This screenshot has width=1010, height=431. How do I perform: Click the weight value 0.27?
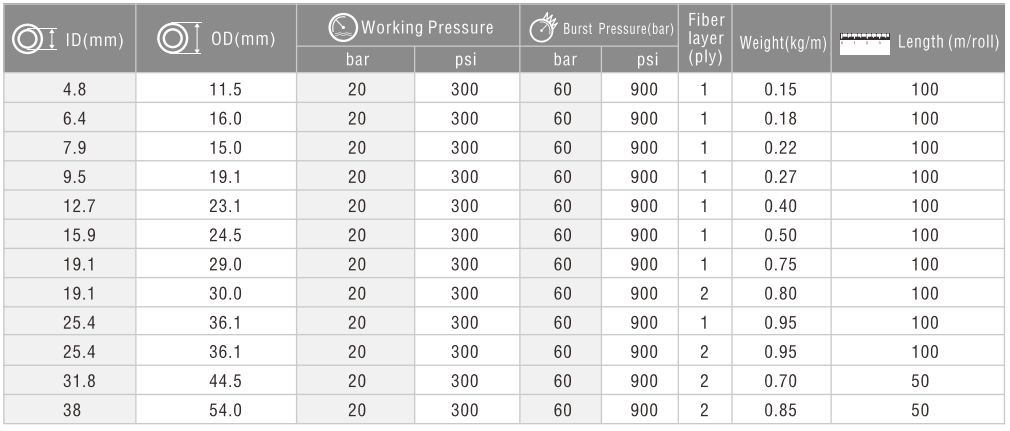point(781,177)
